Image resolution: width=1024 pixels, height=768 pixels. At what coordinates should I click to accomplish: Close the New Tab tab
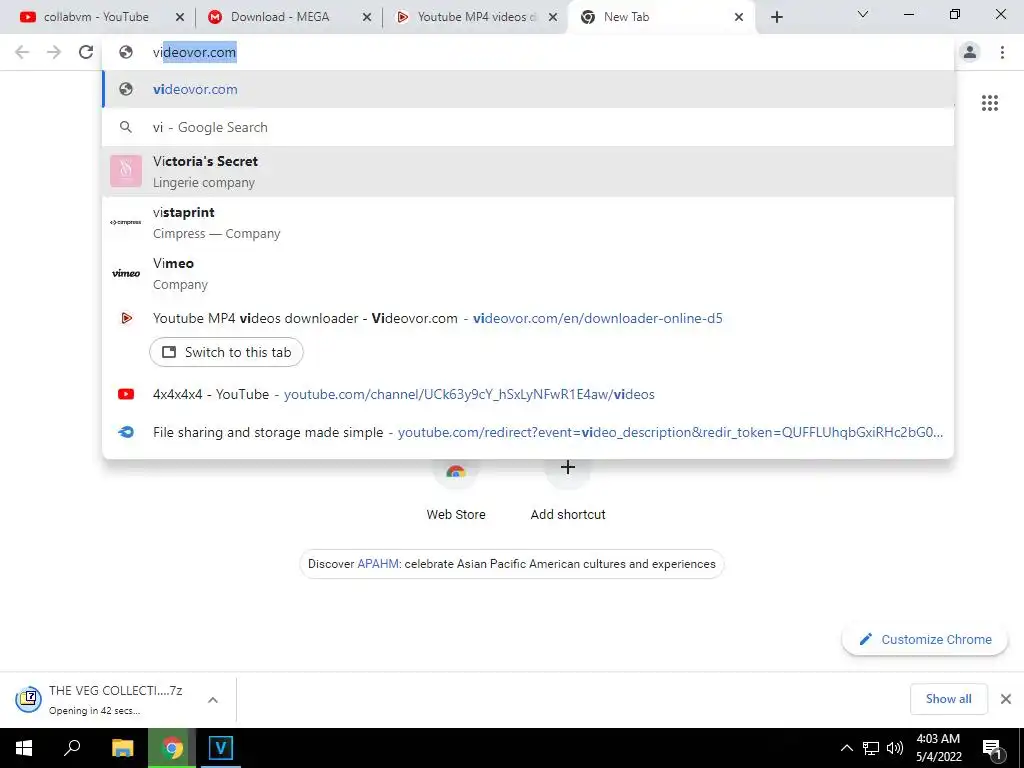(x=739, y=17)
